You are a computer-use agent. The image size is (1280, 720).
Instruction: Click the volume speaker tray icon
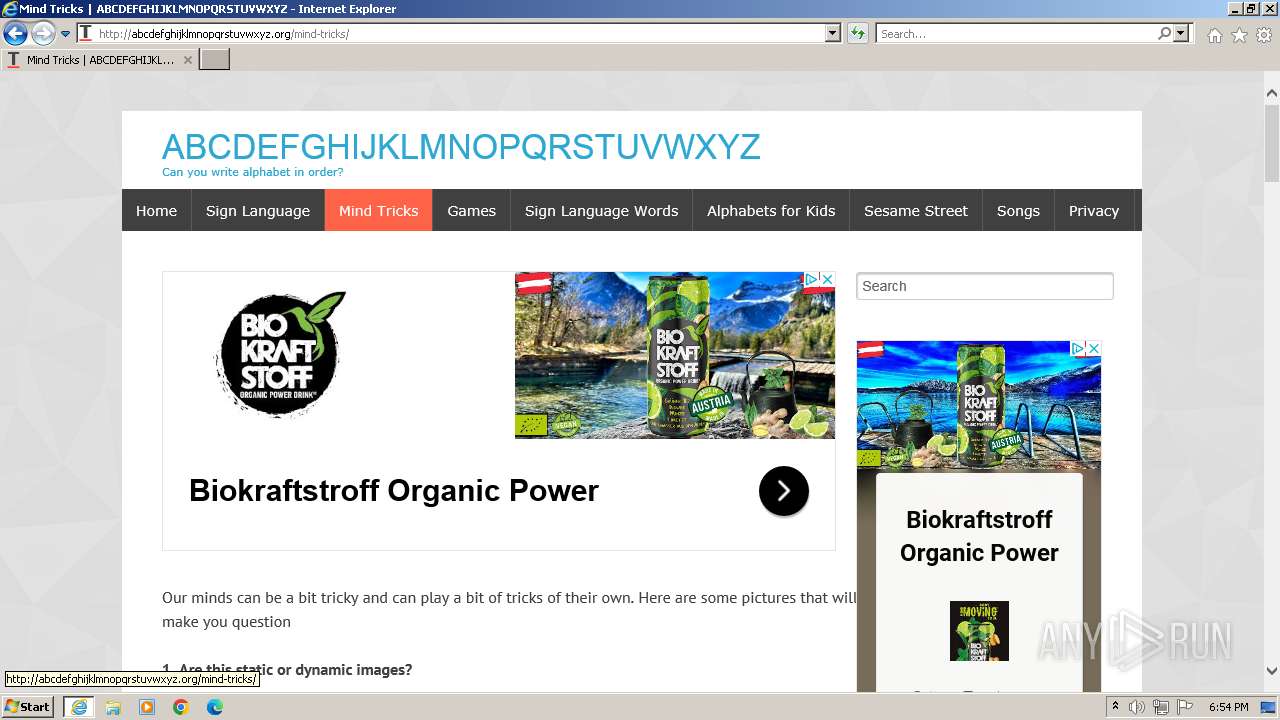pyautogui.click(x=1137, y=707)
